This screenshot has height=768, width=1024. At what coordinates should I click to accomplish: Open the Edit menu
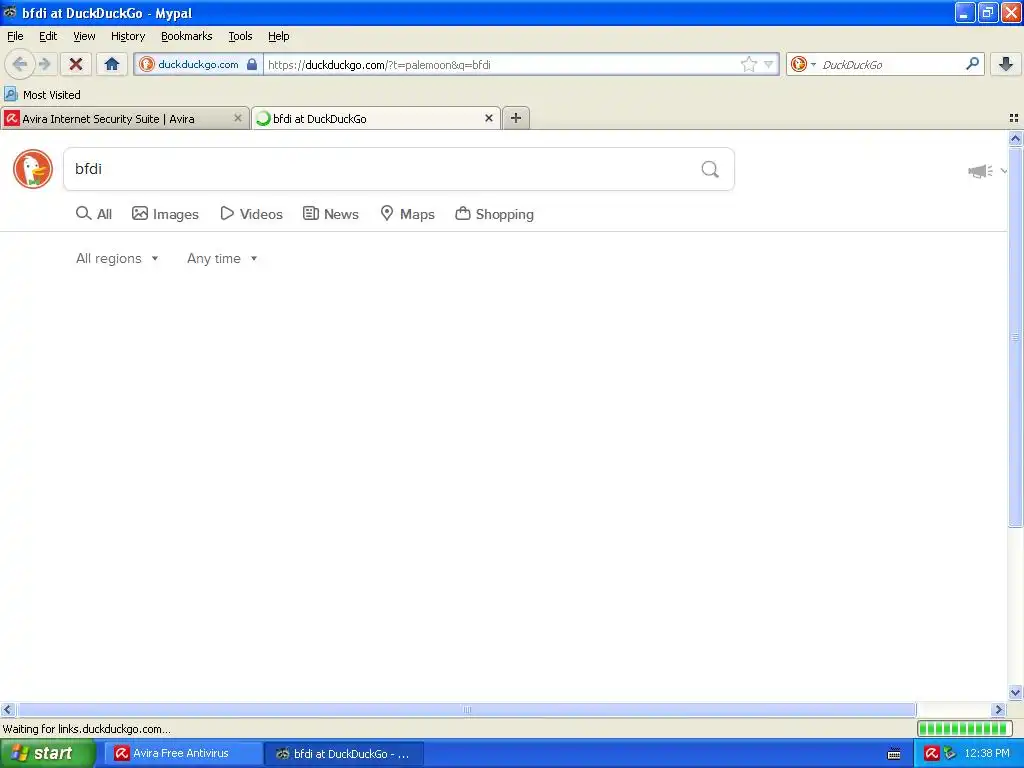48,36
